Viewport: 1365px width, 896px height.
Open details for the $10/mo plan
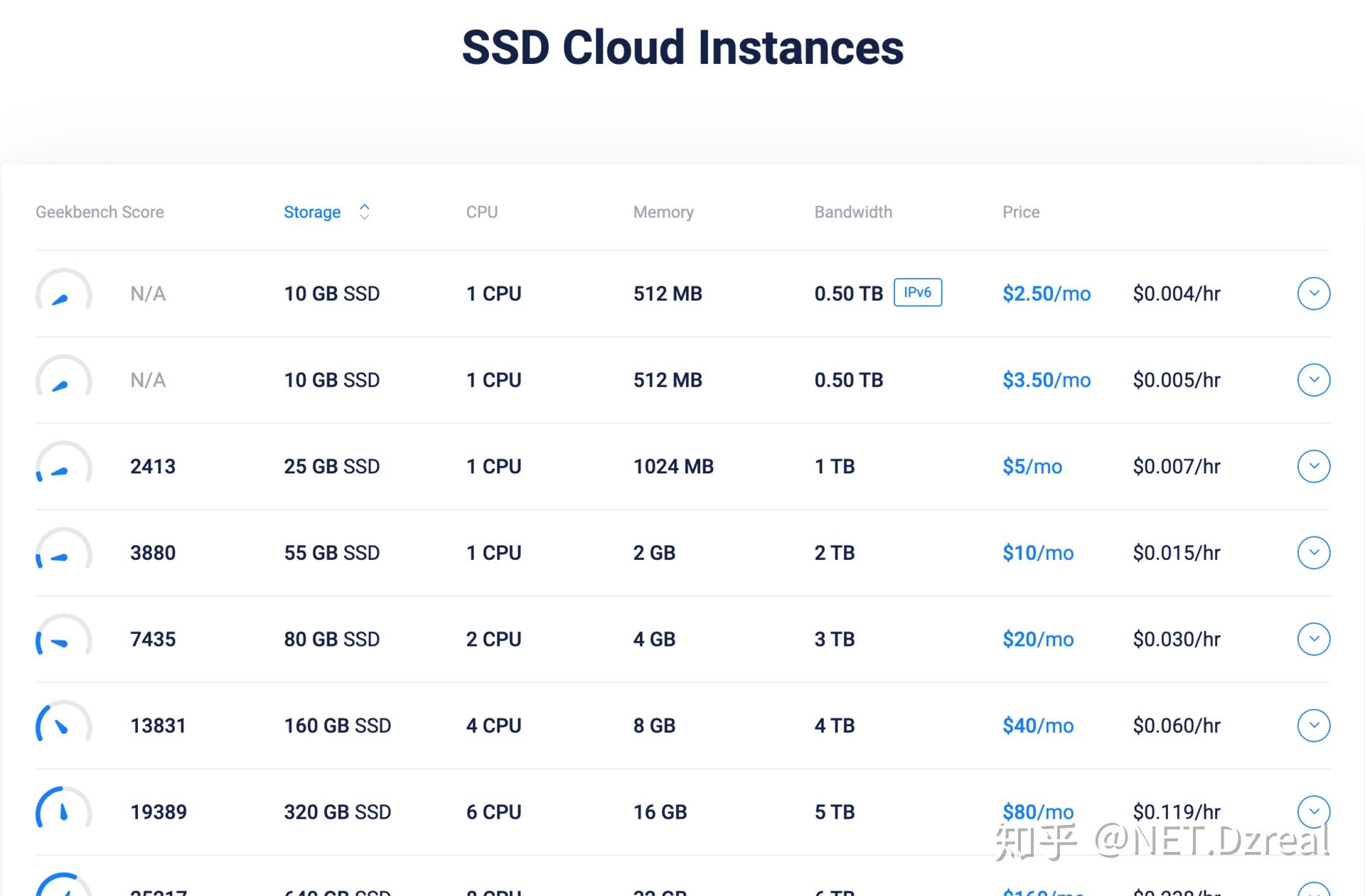click(x=1313, y=553)
